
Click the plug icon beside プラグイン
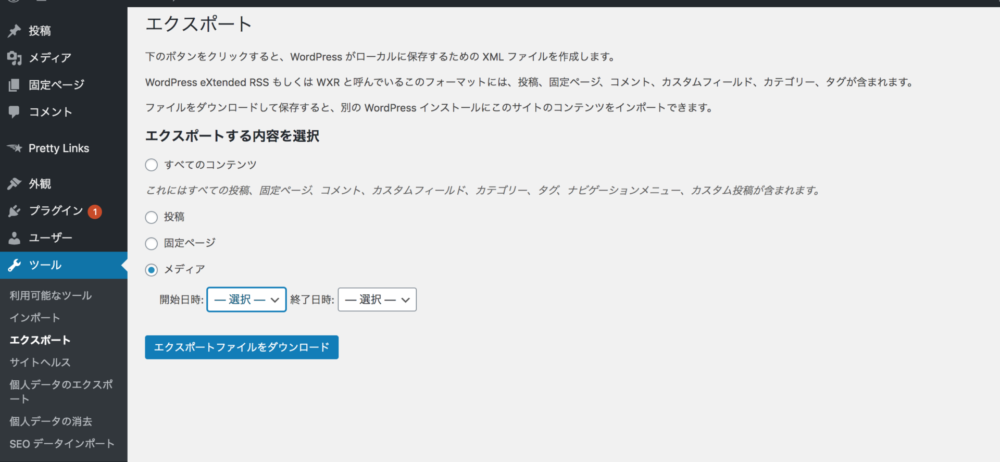tap(14, 211)
